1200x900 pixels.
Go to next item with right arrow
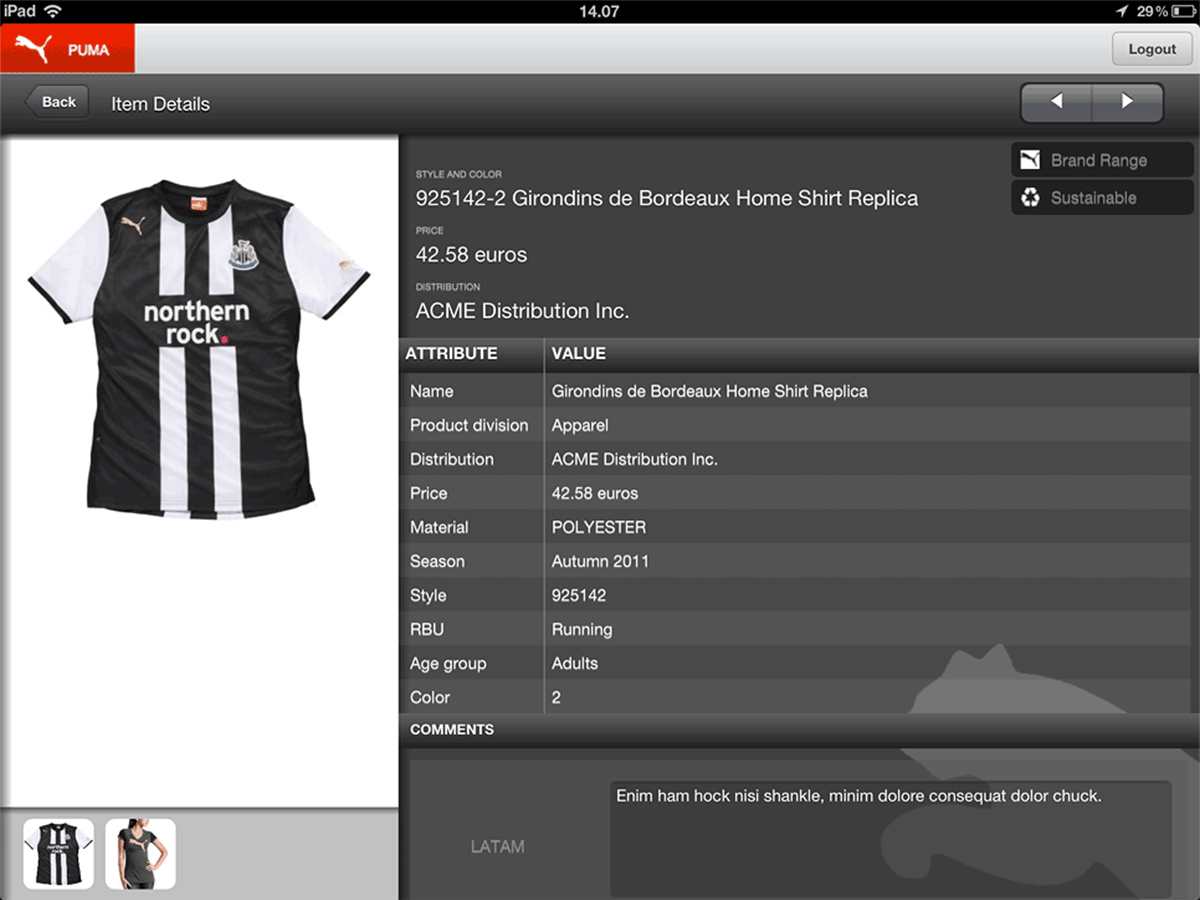tap(1128, 102)
